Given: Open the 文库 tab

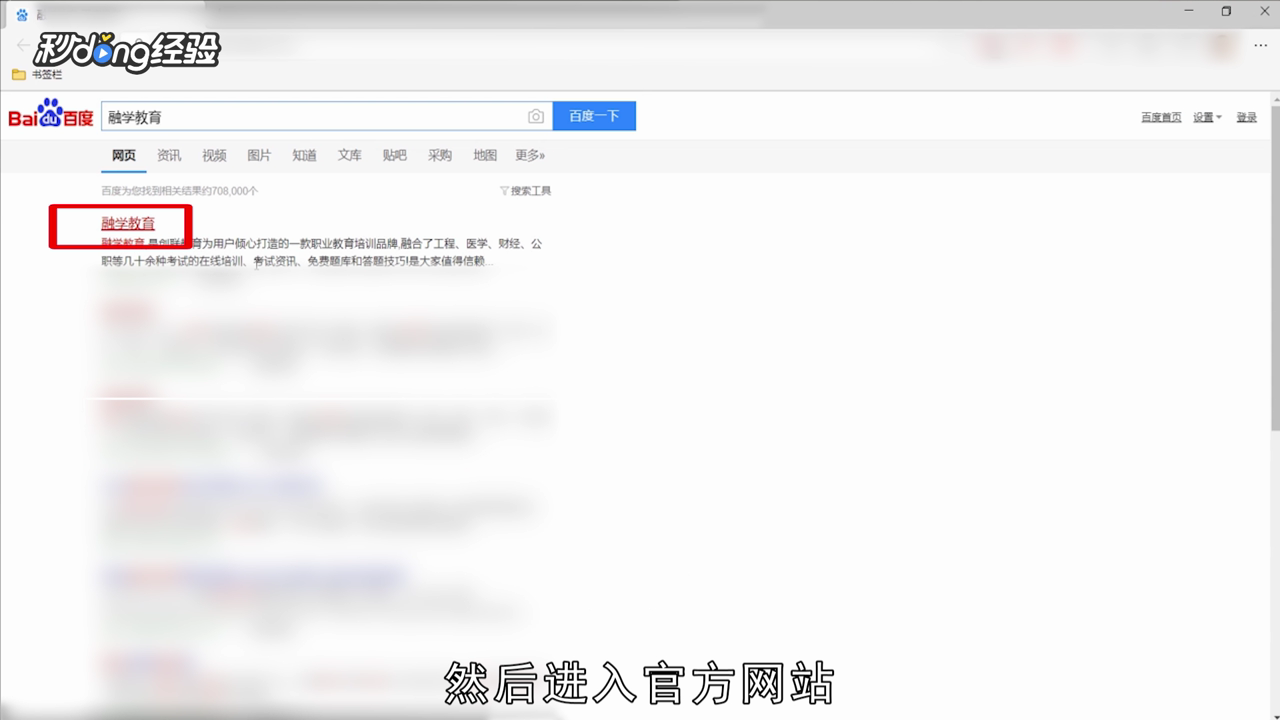Looking at the screenshot, I should [349, 155].
